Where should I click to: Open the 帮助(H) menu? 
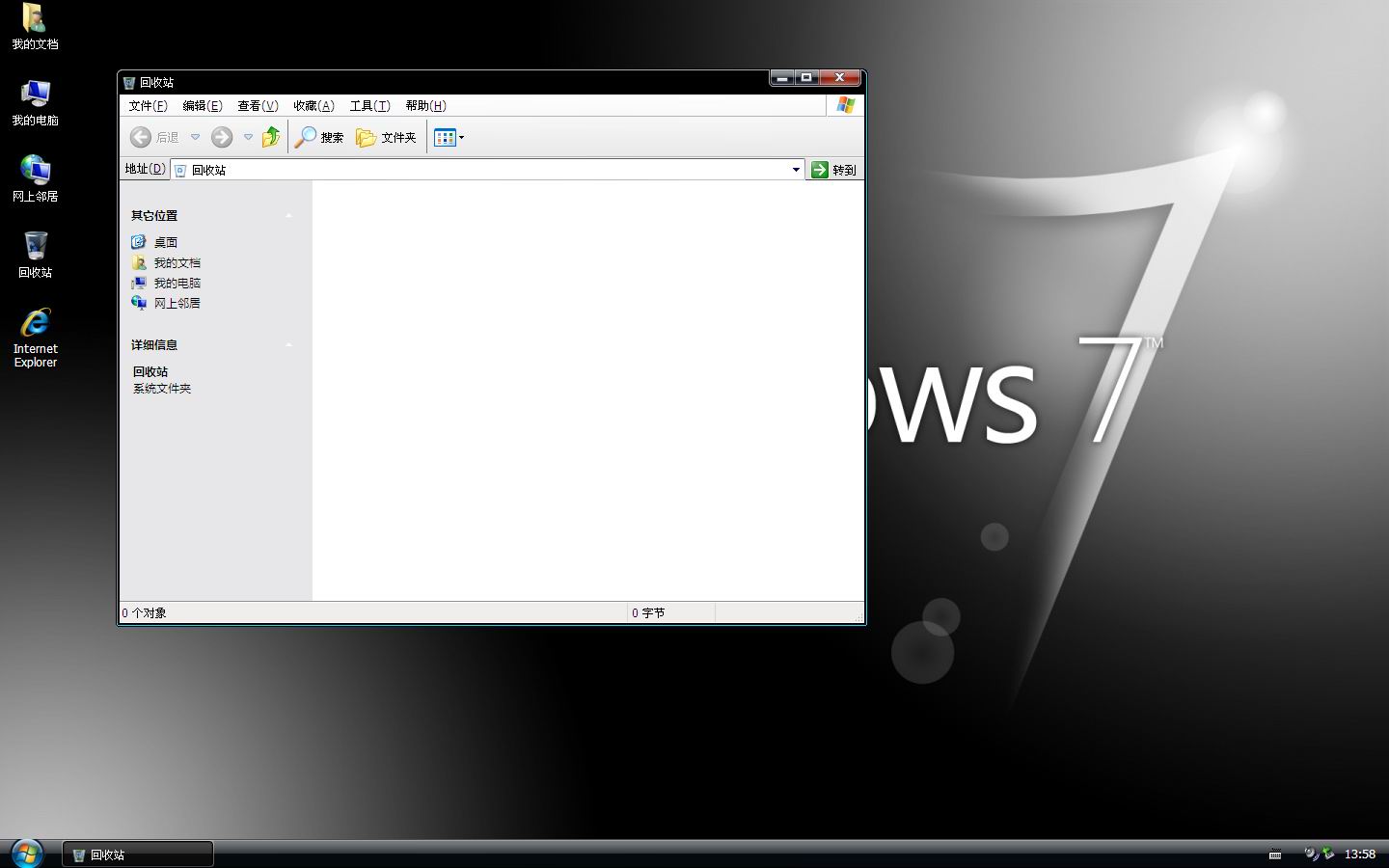point(425,106)
